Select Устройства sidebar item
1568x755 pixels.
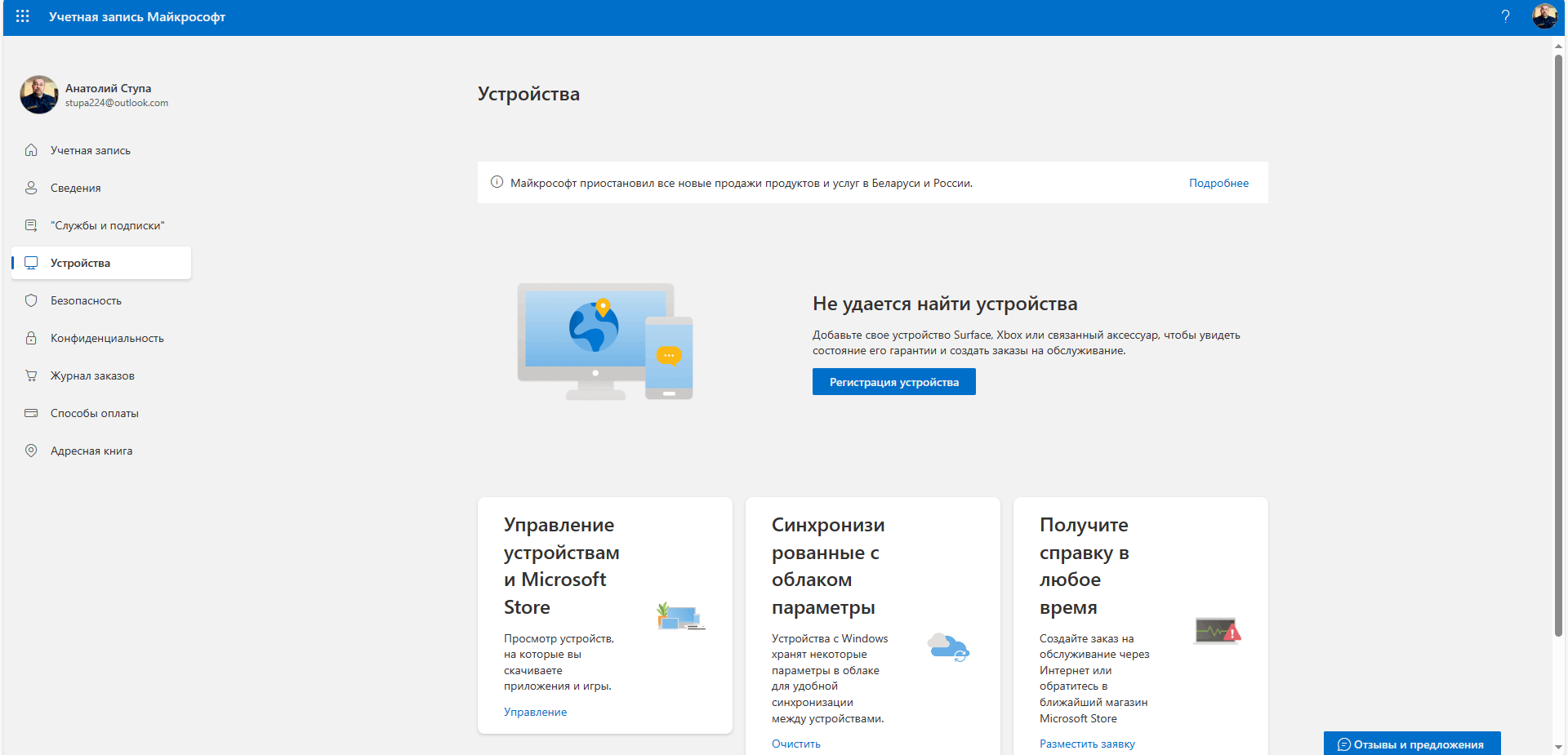pyautogui.click(x=101, y=263)
